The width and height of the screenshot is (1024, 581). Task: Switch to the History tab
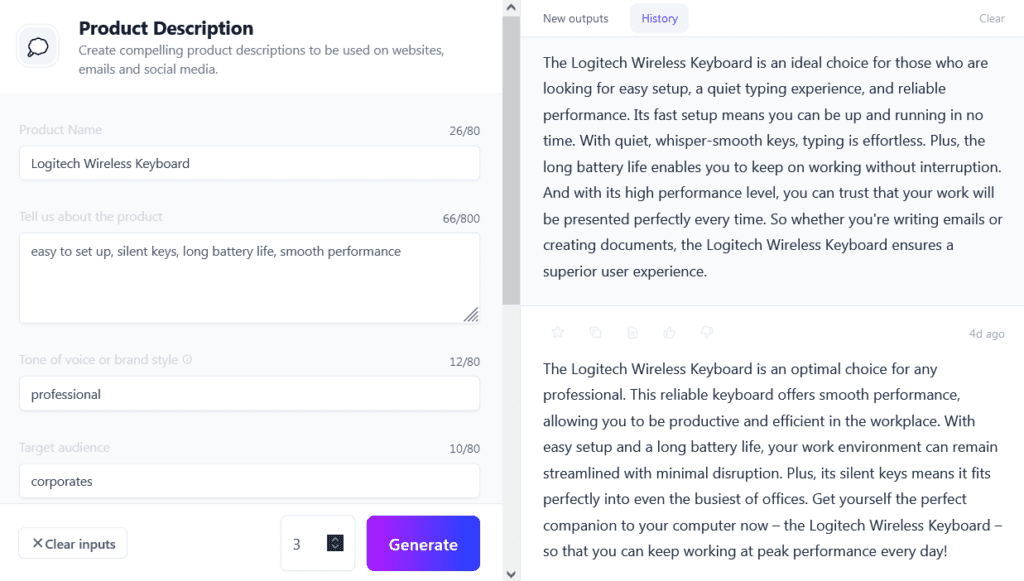[x=658, y=17]
